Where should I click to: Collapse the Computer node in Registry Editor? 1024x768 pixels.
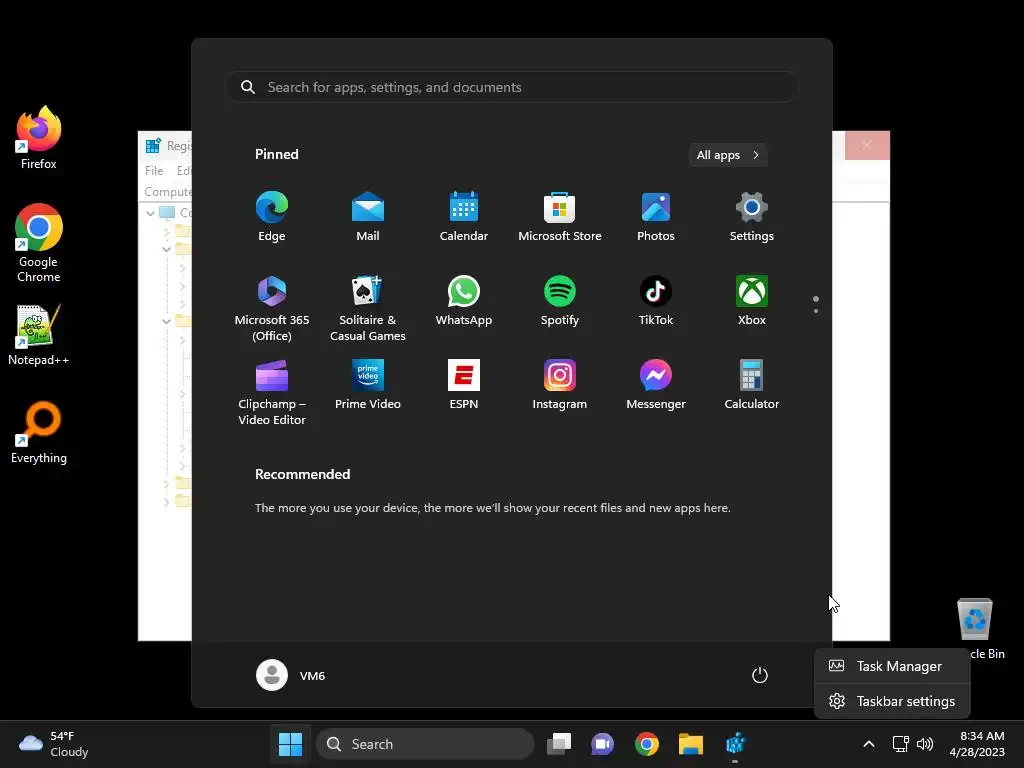(x=151, y=213)
